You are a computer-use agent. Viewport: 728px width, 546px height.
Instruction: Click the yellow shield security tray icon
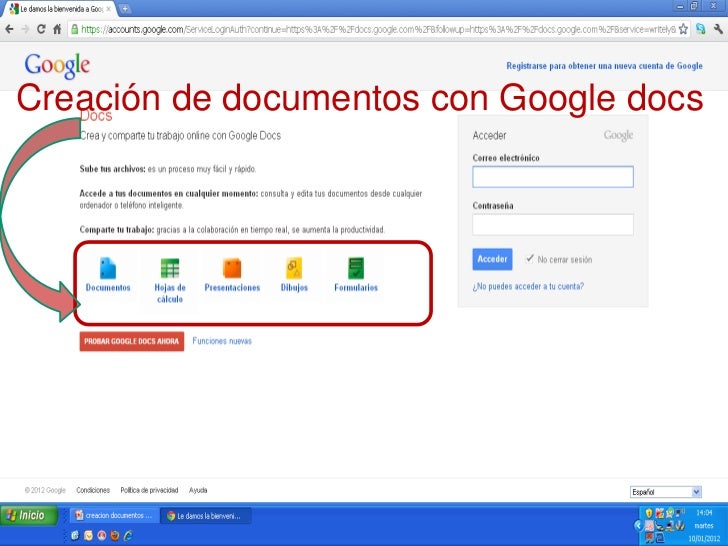pos(649,513)
